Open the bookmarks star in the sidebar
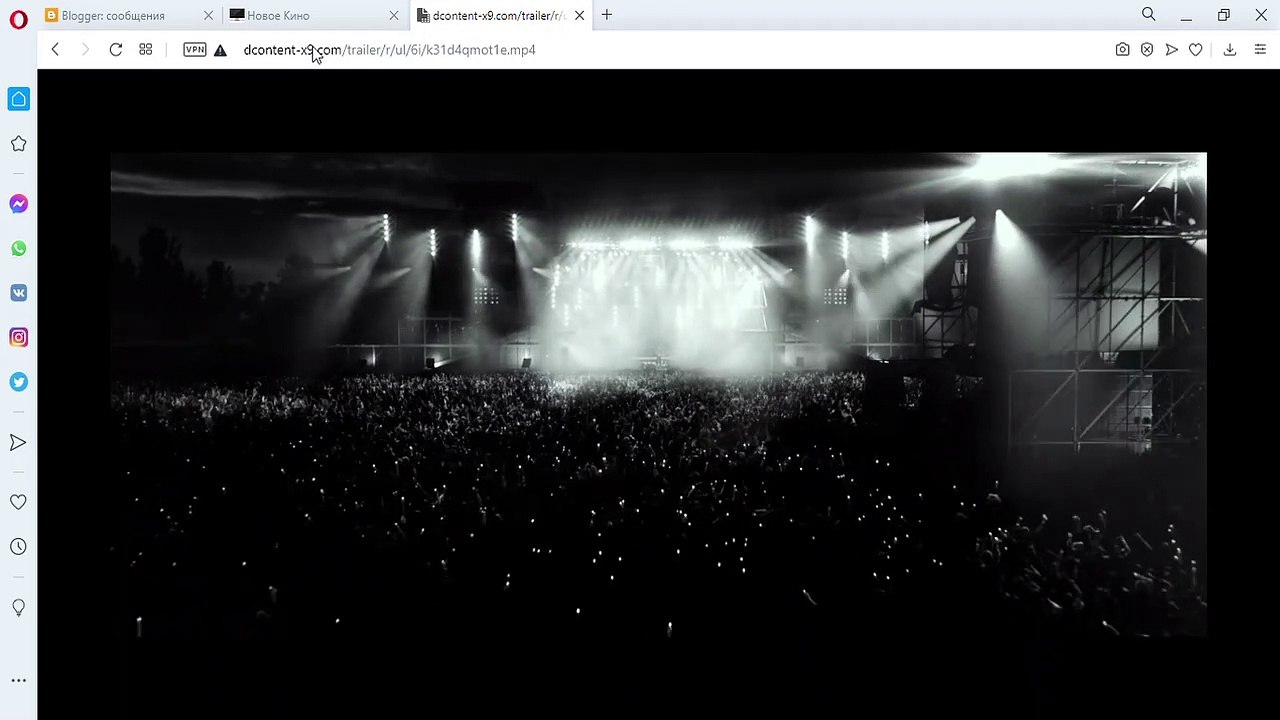 (19, 144)
